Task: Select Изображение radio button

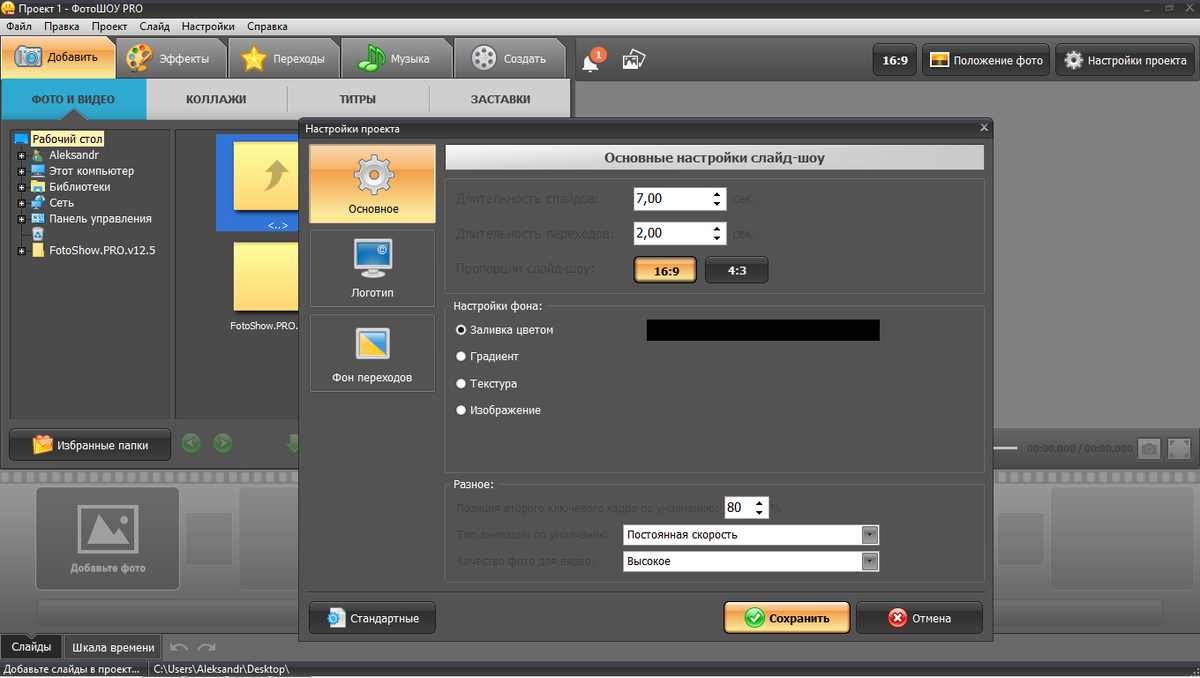Action: tap(461, 410)
